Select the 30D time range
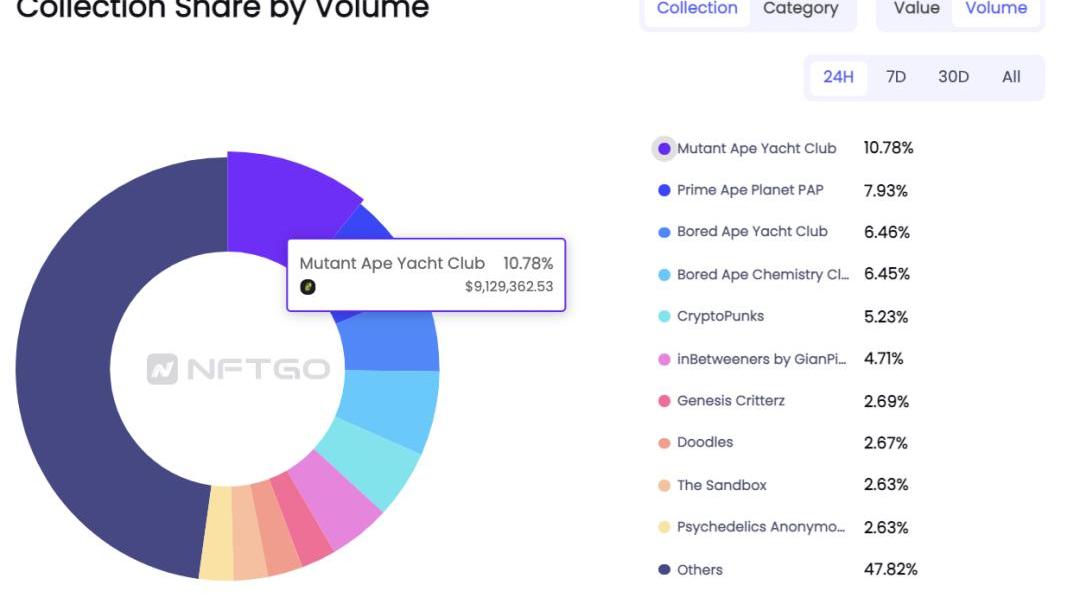Screen dimensions: 1080x593 click(953, 77)
